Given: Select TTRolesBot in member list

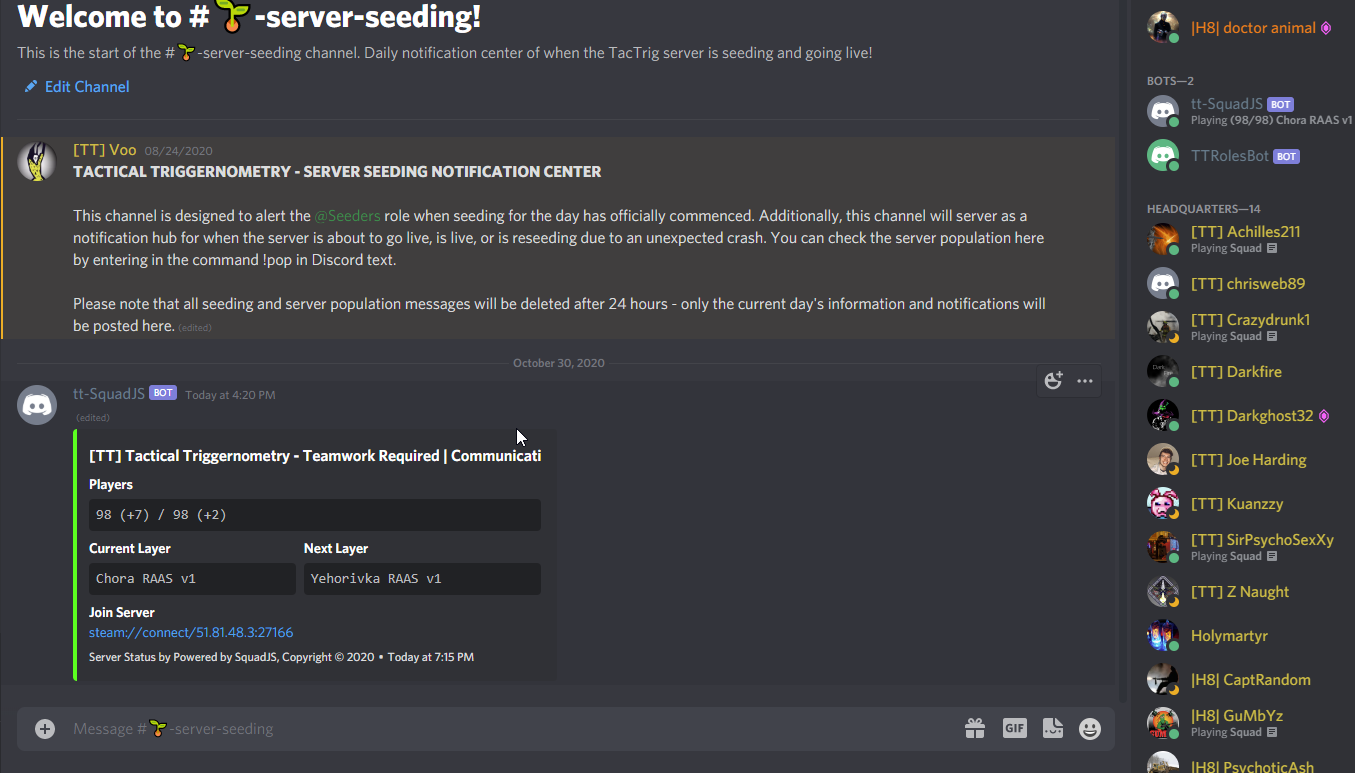Looking at the screenshot, I should click(1247, 156).
